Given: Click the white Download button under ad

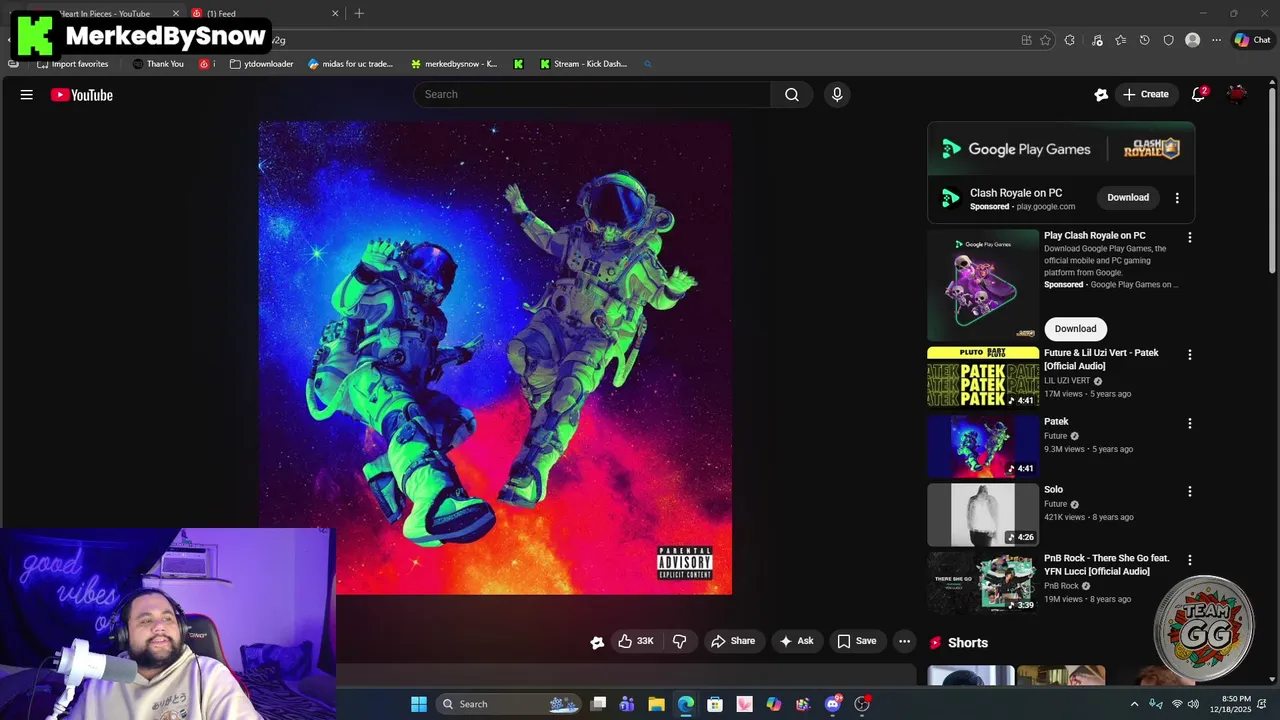Looking at the screenshot, I should tap(1075, 329).
